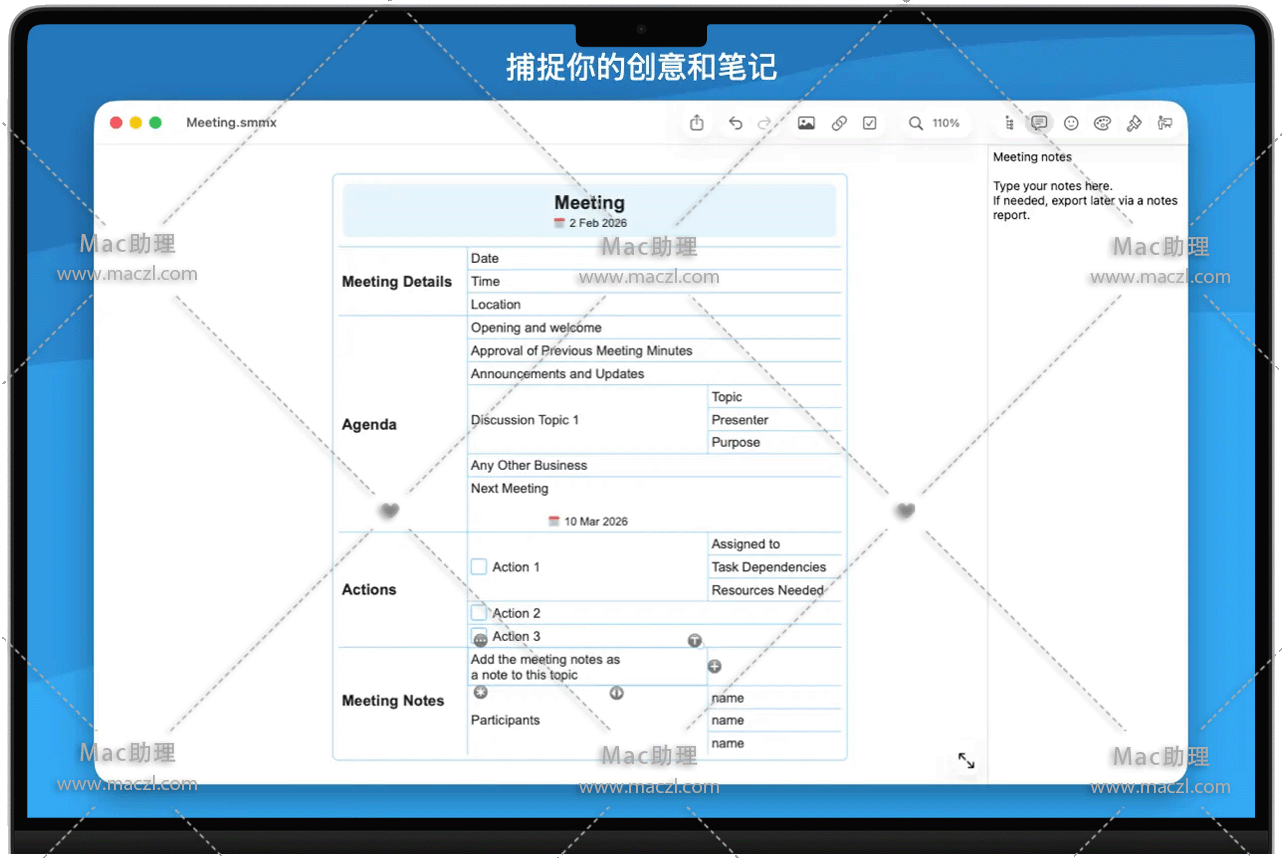This screenshot has width=1282, height=858.
Task: Click the T text handle on the selected topic
Action: [695, 640]
